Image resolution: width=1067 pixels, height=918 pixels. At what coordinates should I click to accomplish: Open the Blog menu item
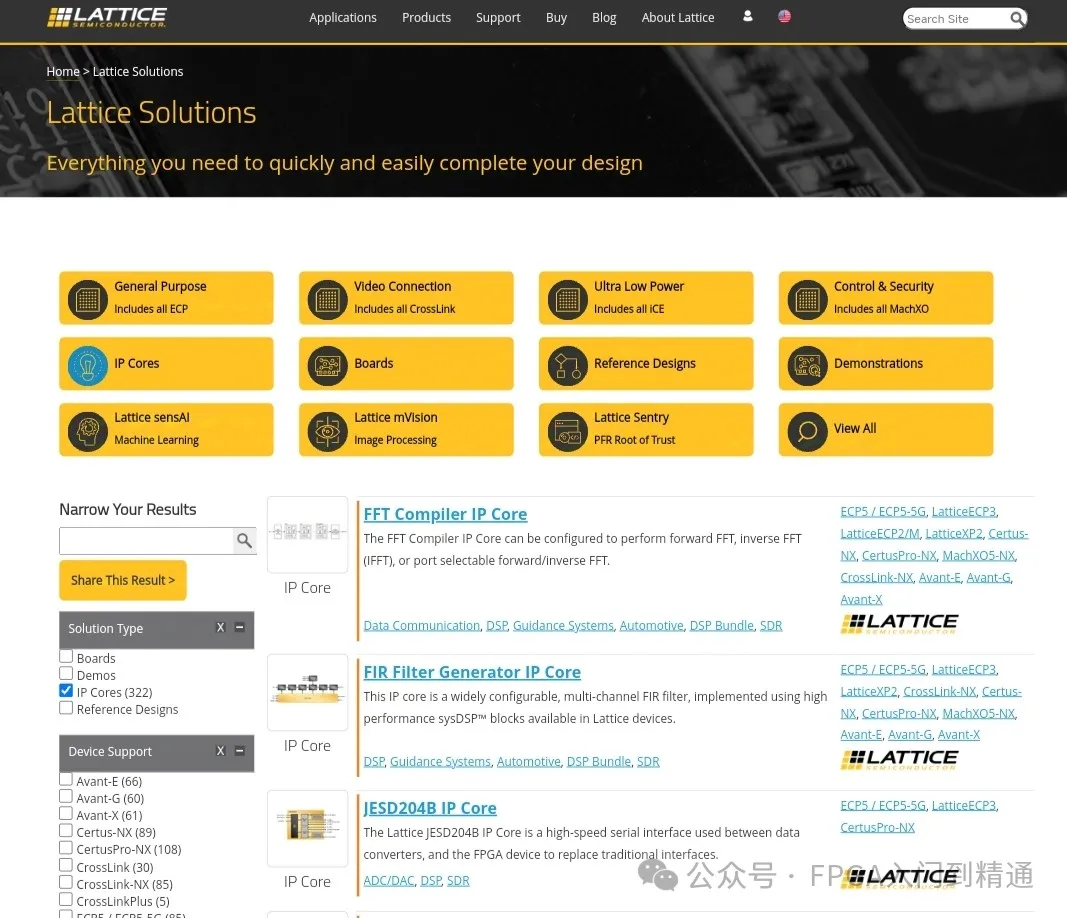click(604, 18)
